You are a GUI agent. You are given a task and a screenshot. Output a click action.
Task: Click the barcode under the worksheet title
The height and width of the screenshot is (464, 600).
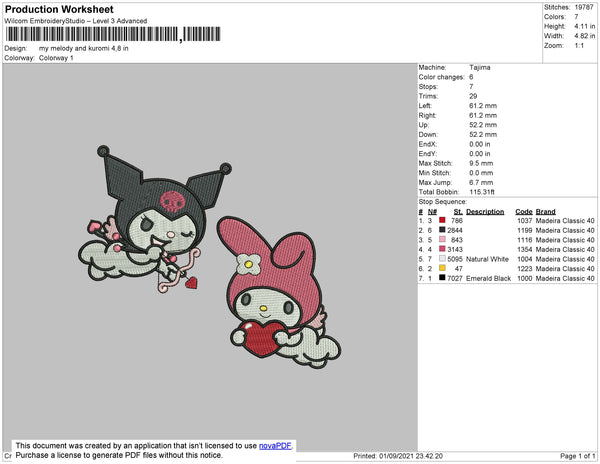click(113, 34)
